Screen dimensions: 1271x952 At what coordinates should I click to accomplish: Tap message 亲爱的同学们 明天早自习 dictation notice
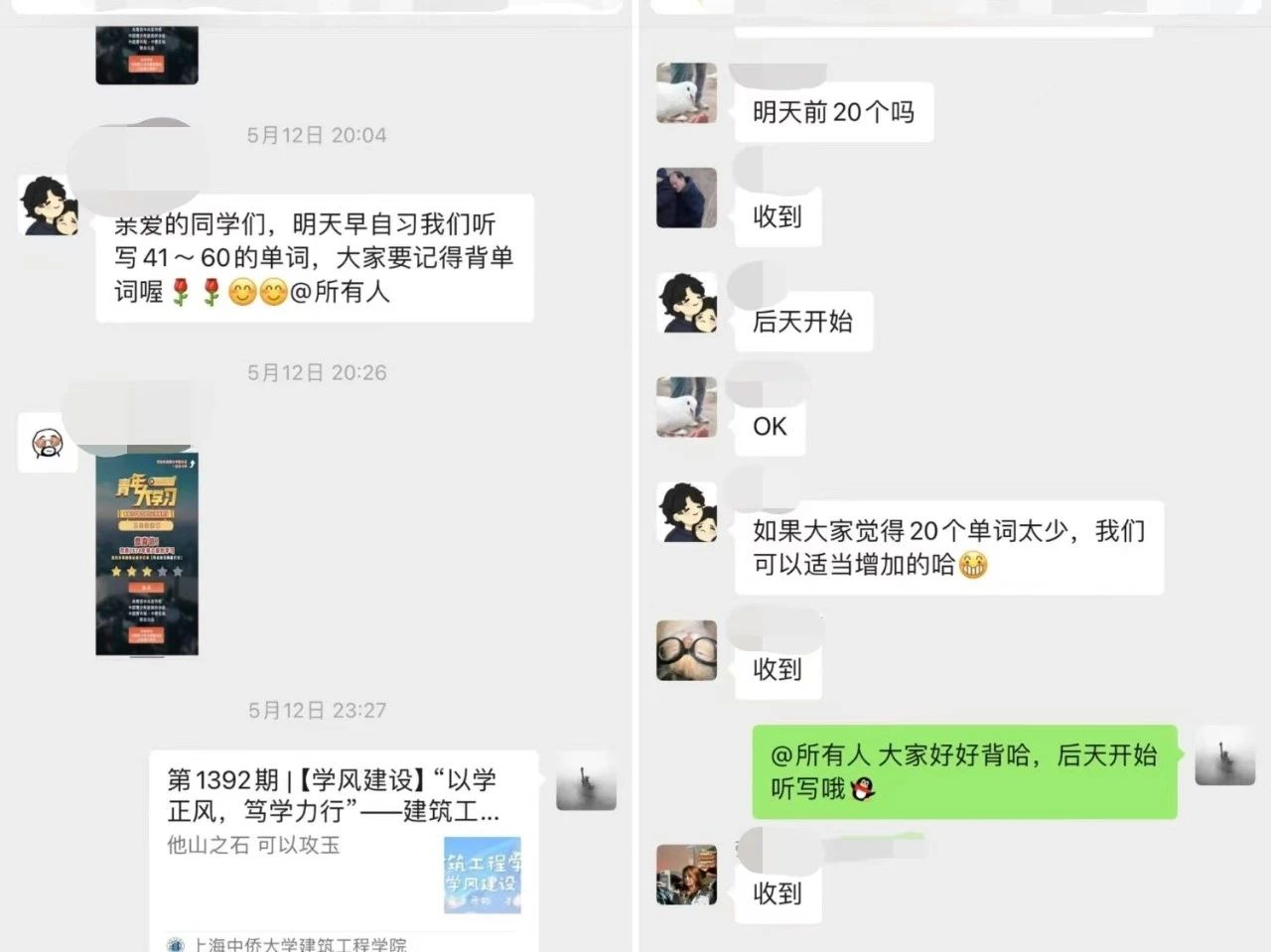click(315, 258)
